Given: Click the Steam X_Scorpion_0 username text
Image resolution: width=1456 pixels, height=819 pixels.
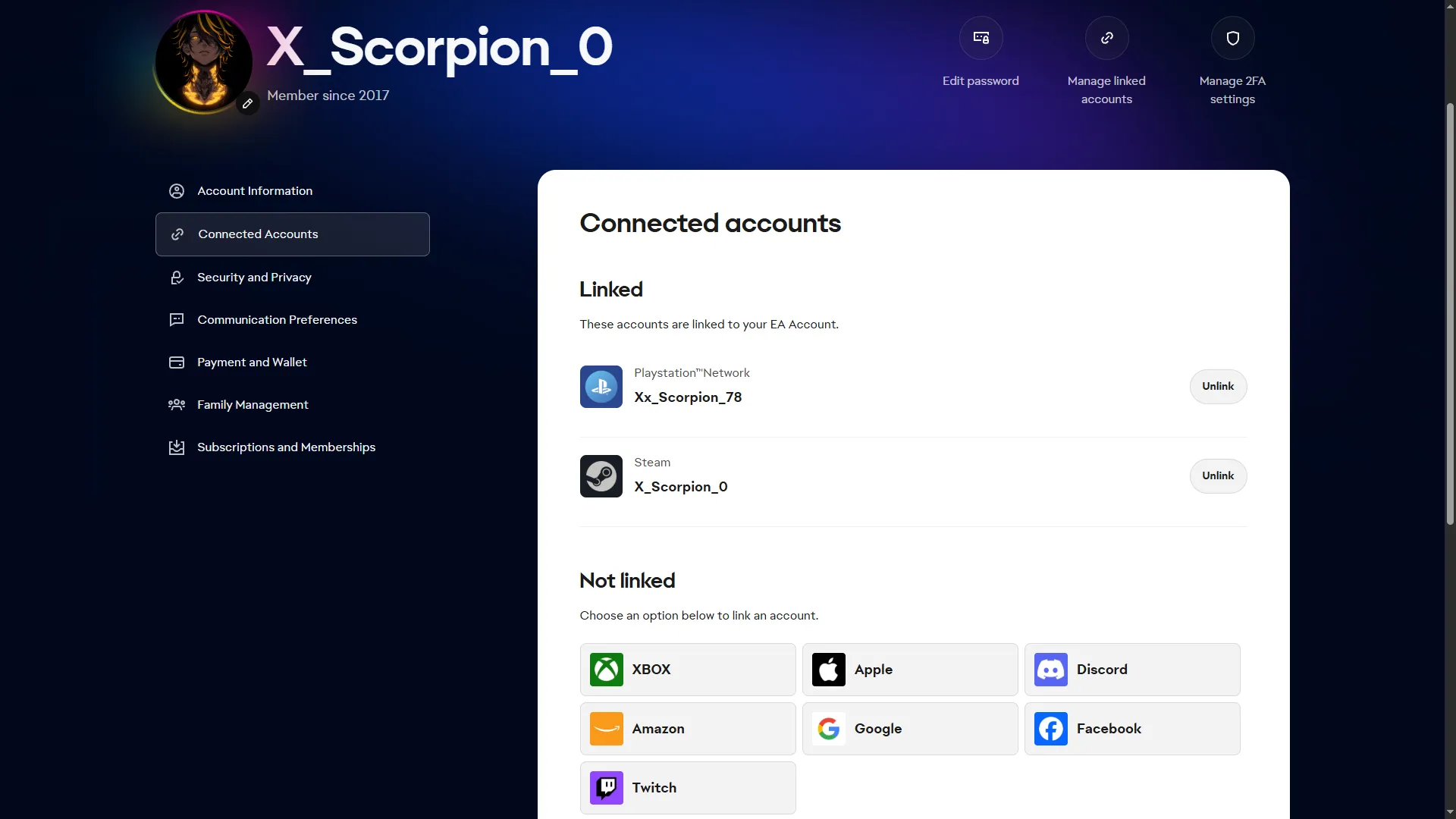Looking at the screenshot, I should pyautogui.click(x=681, y=487).
